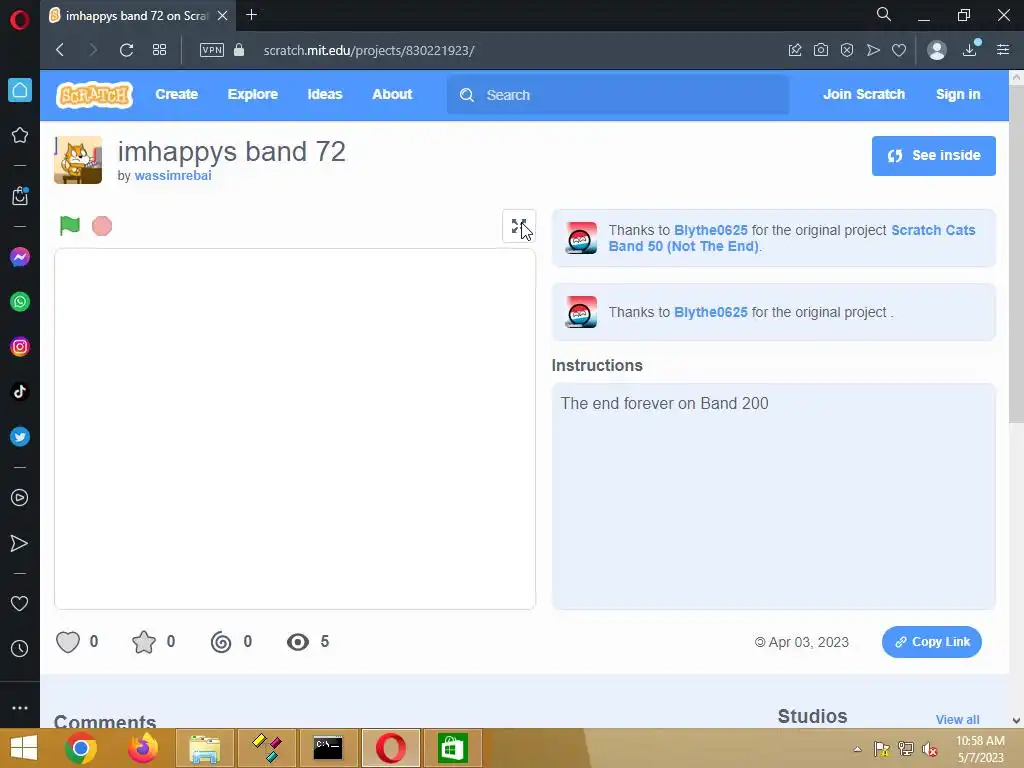Screen dimensions: 1024x768
Task: Click the search magnifier icon in Scratch navbar
Action: [x=466, y=95]
